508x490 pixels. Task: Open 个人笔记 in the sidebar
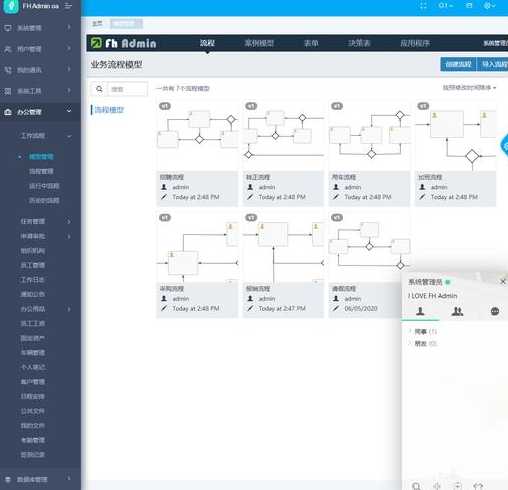pos(33,367)
